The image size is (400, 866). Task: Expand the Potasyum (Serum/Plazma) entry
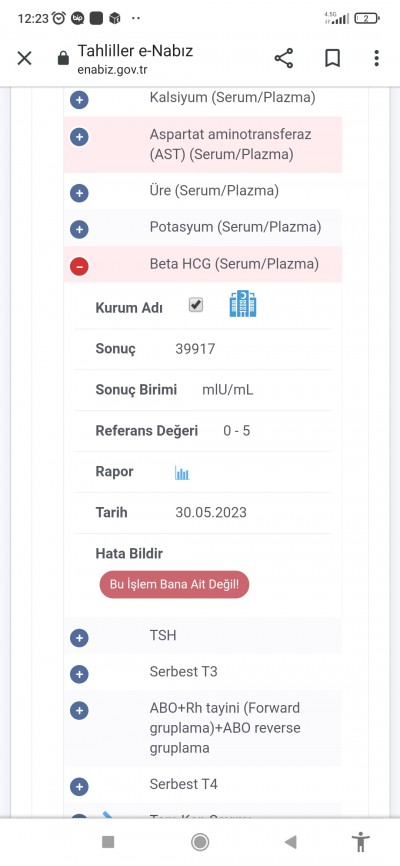79,230
